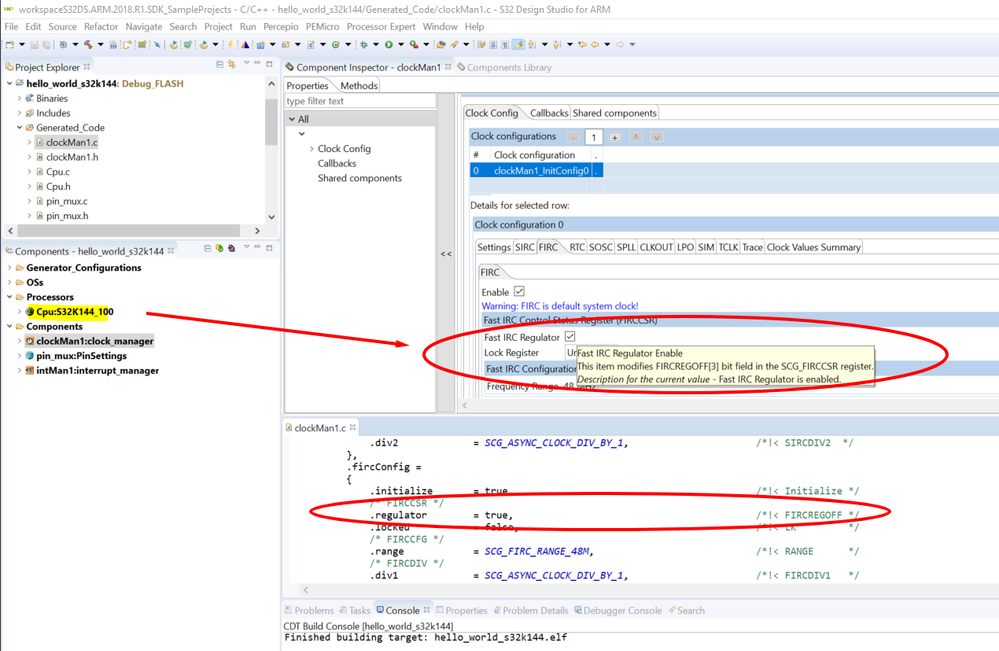Switch to Components Library tab
Screen dimensions: 999x651
[x=504, y=68]
